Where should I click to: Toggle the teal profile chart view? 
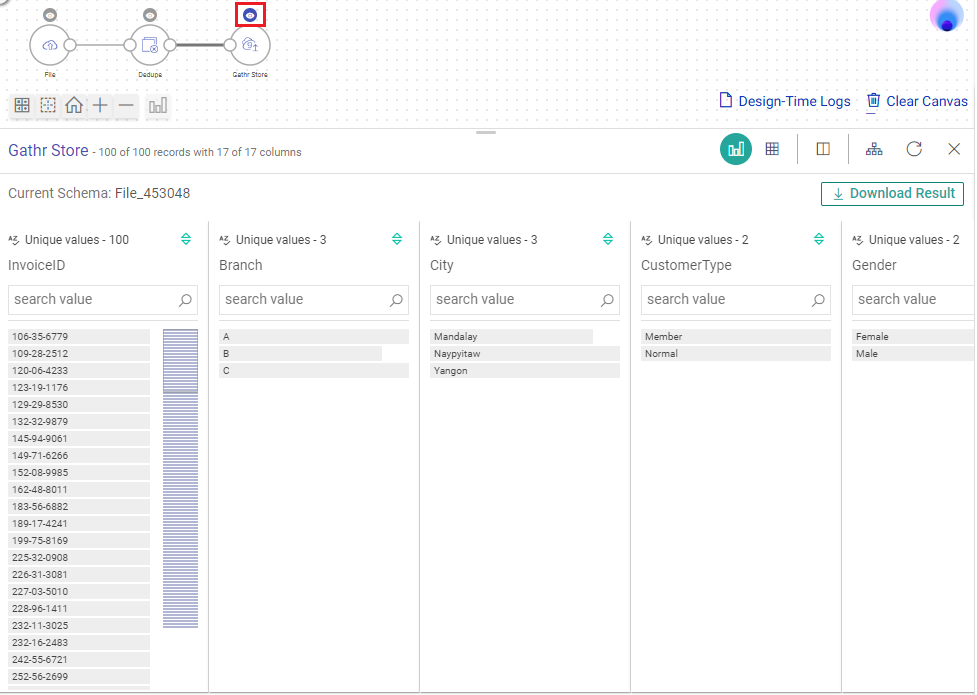pos(736,148)
